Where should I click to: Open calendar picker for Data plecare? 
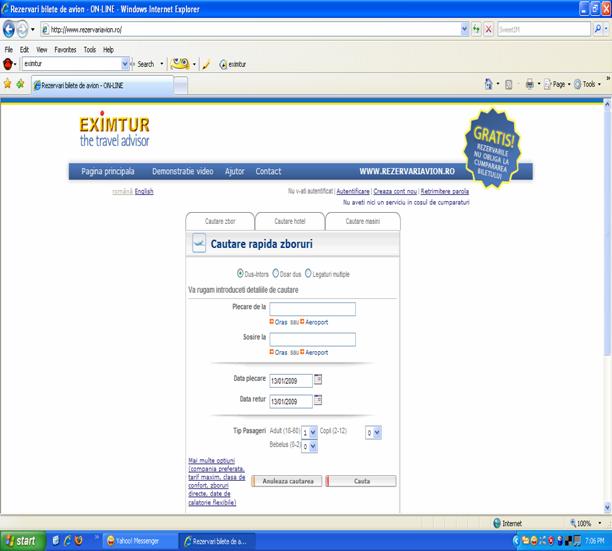(319, 379)
